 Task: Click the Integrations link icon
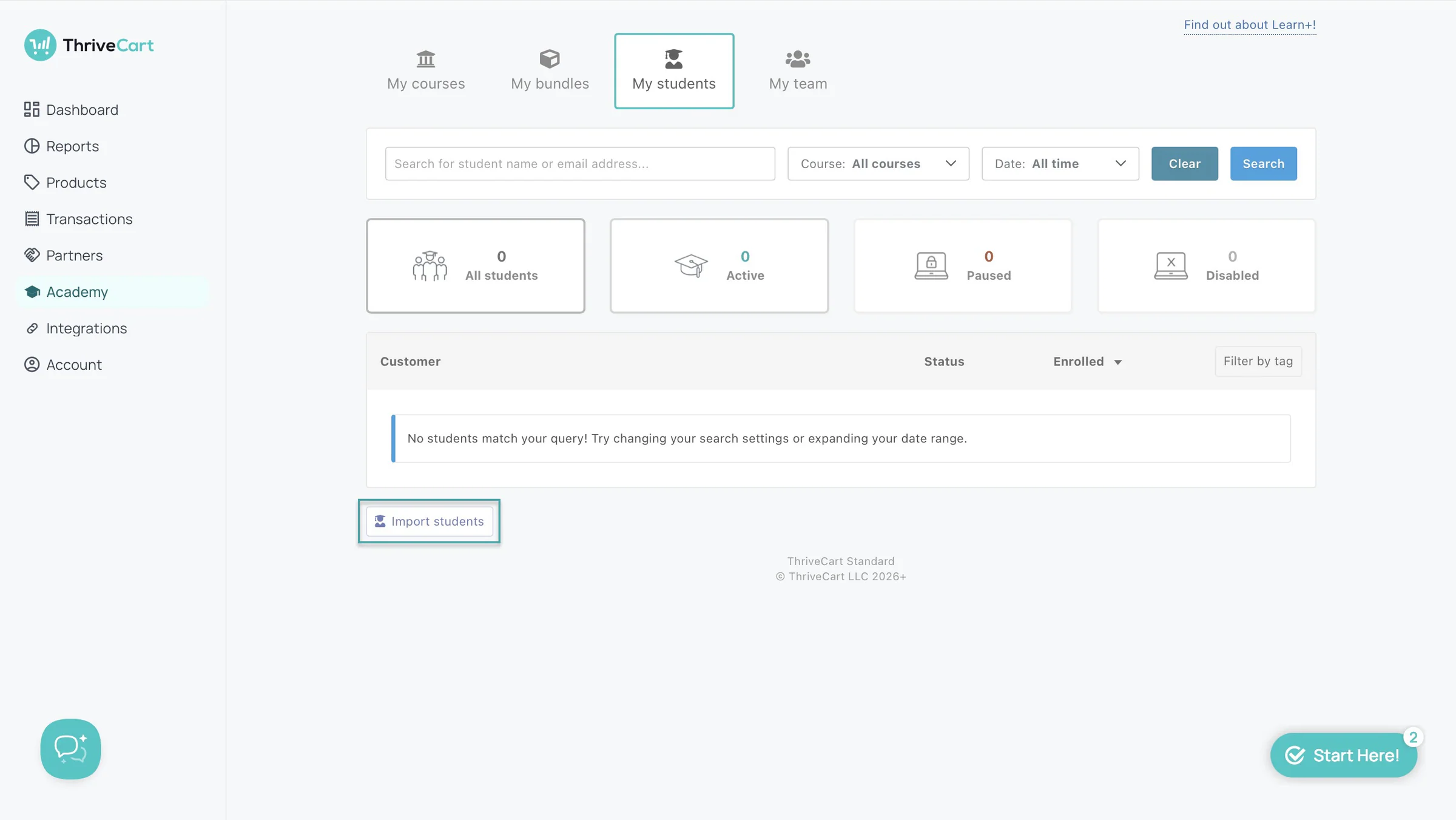click(32, 328)
